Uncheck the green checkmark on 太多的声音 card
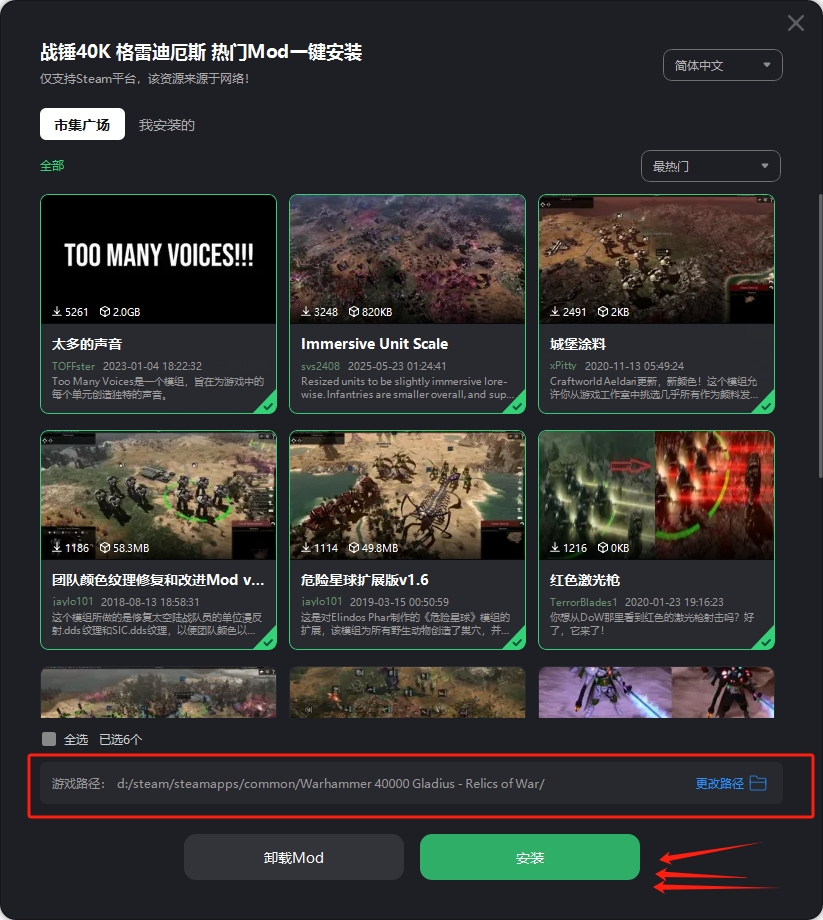This screenshot has width=823, height=920. point(267,405)
